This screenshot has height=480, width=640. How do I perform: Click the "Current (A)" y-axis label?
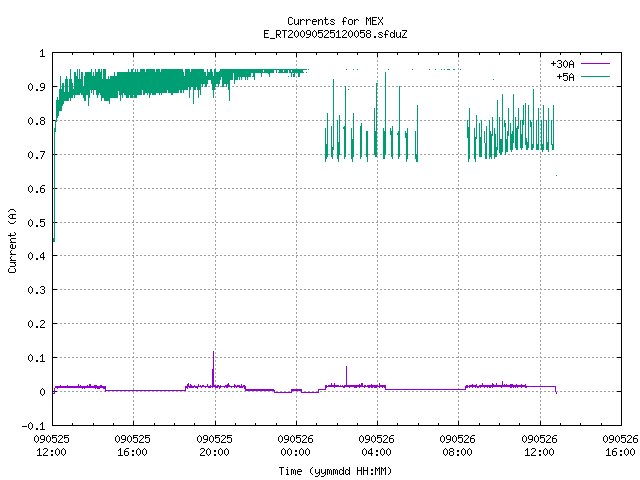coord(12,241)
